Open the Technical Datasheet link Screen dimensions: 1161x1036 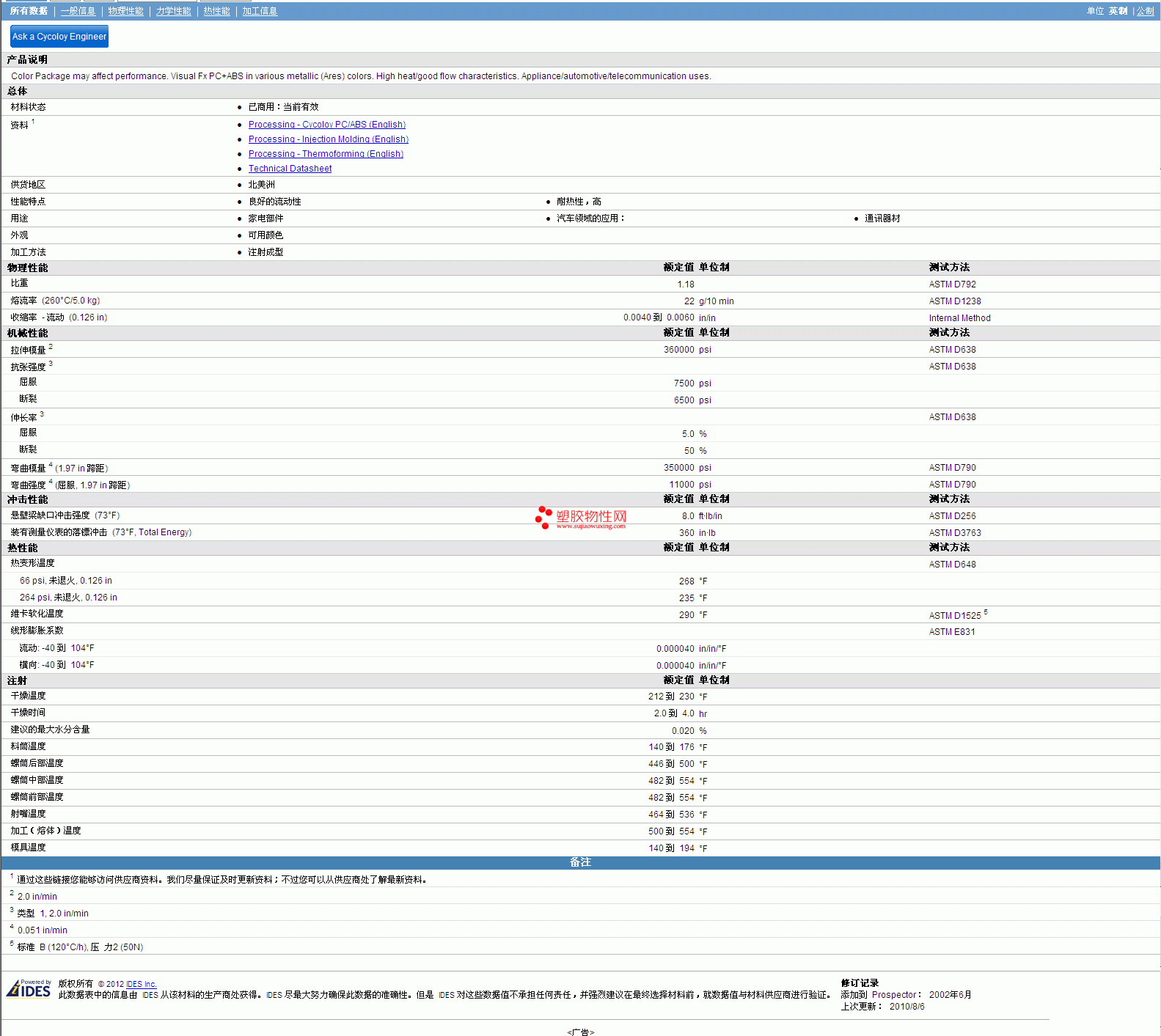click(x=290, y=169)
